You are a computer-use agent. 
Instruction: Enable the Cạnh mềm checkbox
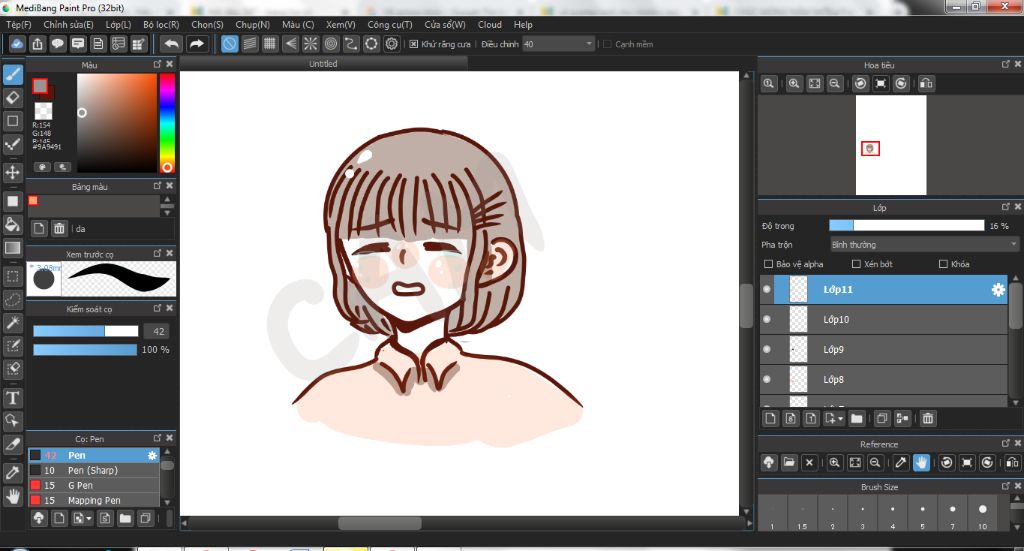click(x=607, y=44)
